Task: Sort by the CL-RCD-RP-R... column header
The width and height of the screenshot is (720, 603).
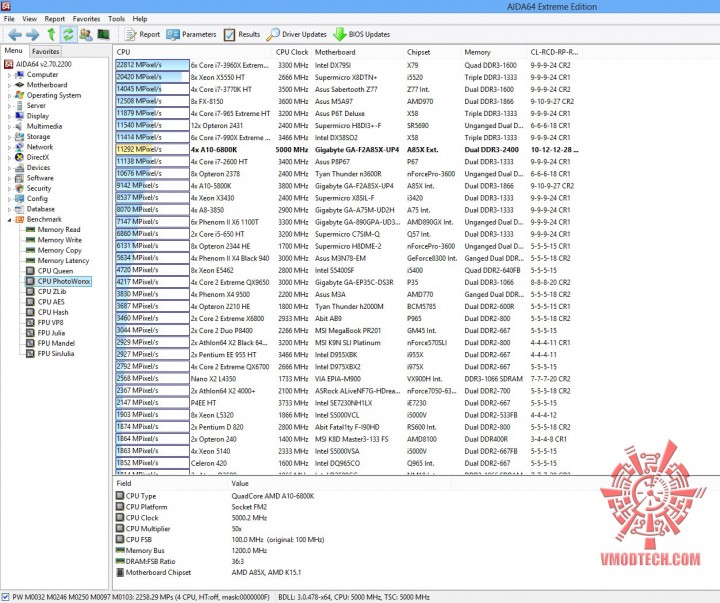Action: [554, 52]
